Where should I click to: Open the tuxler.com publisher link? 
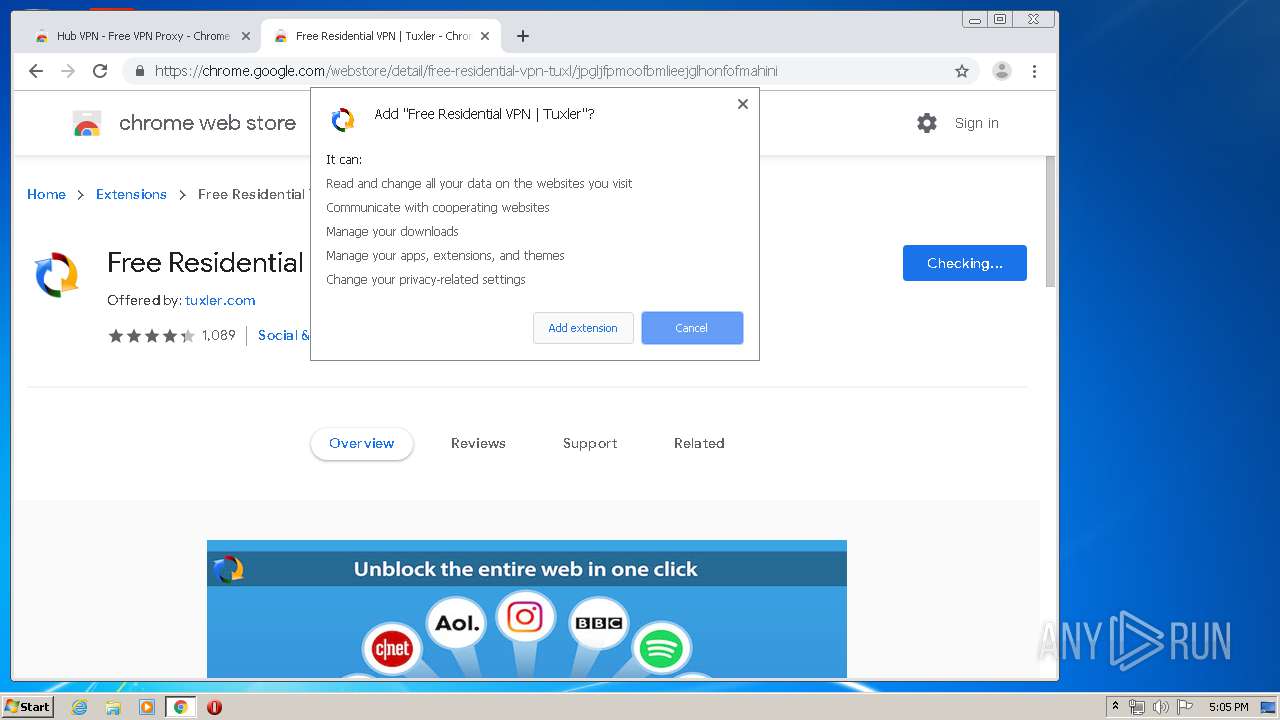click(x=220, y=300)
